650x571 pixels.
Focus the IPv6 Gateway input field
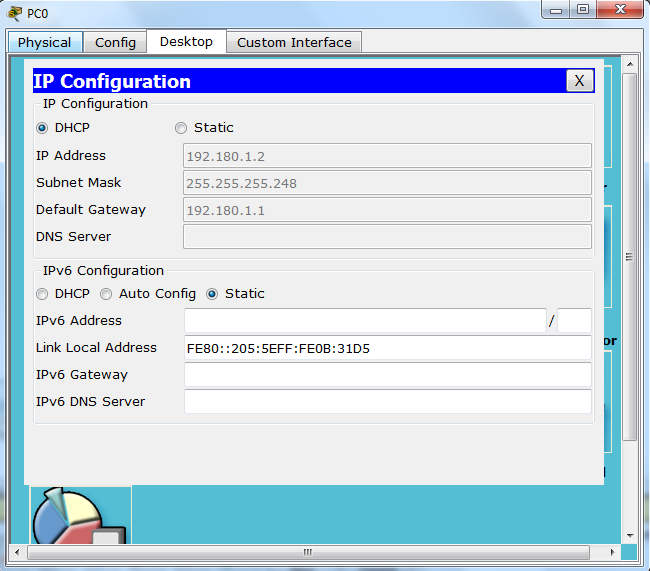(388, 375)
